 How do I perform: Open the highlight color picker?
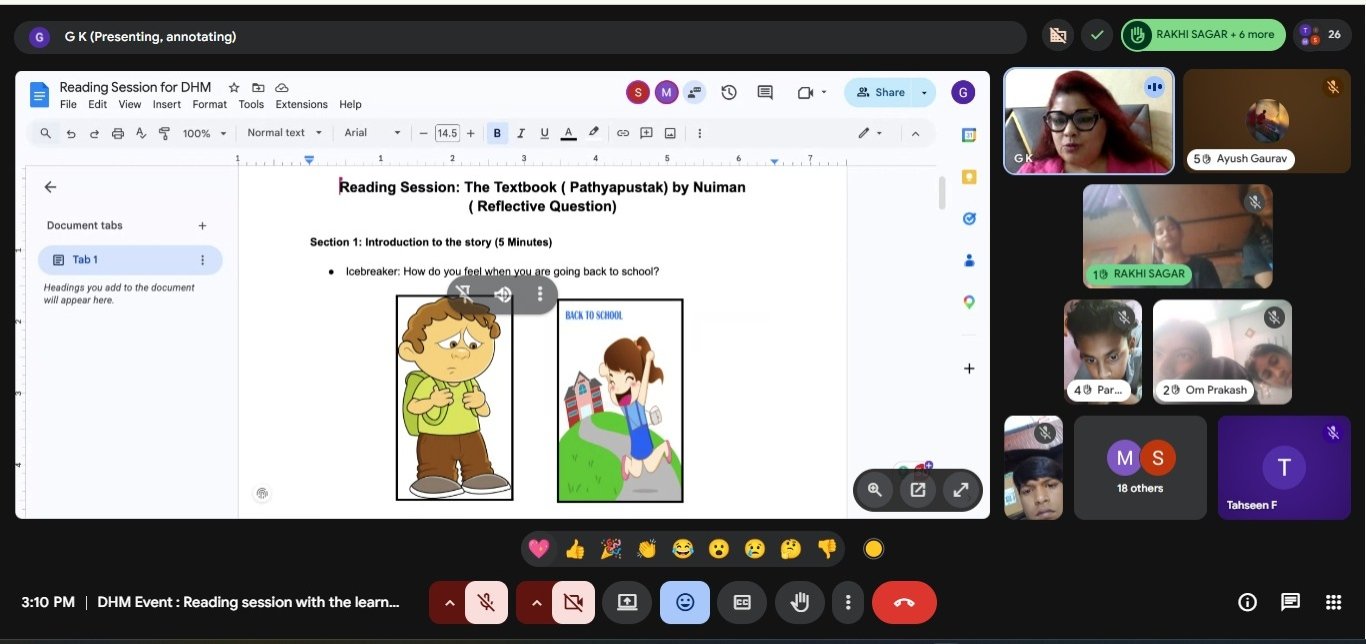coord(593,133)
